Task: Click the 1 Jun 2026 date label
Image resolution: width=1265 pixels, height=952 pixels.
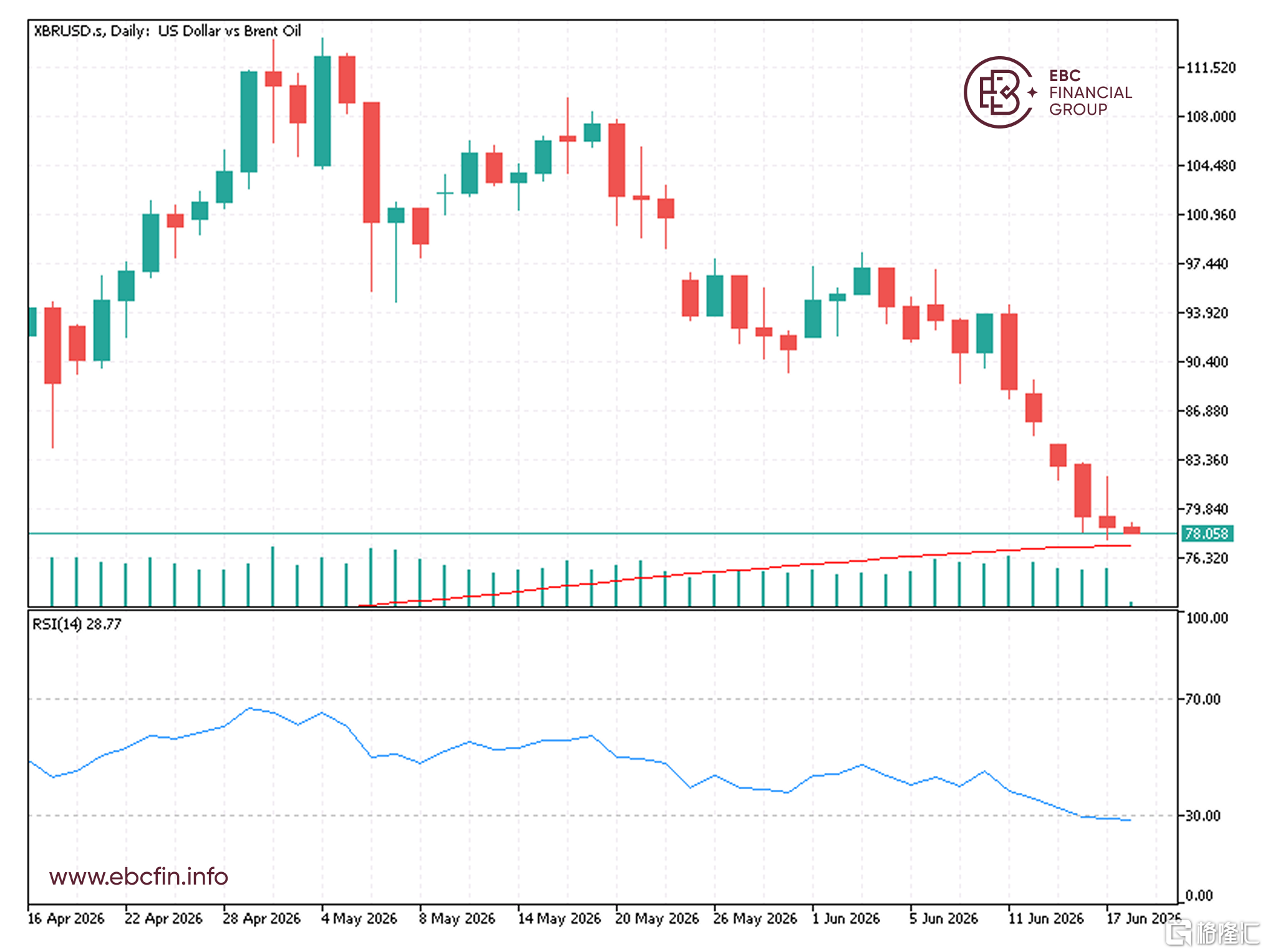Action: click(846, 918)
